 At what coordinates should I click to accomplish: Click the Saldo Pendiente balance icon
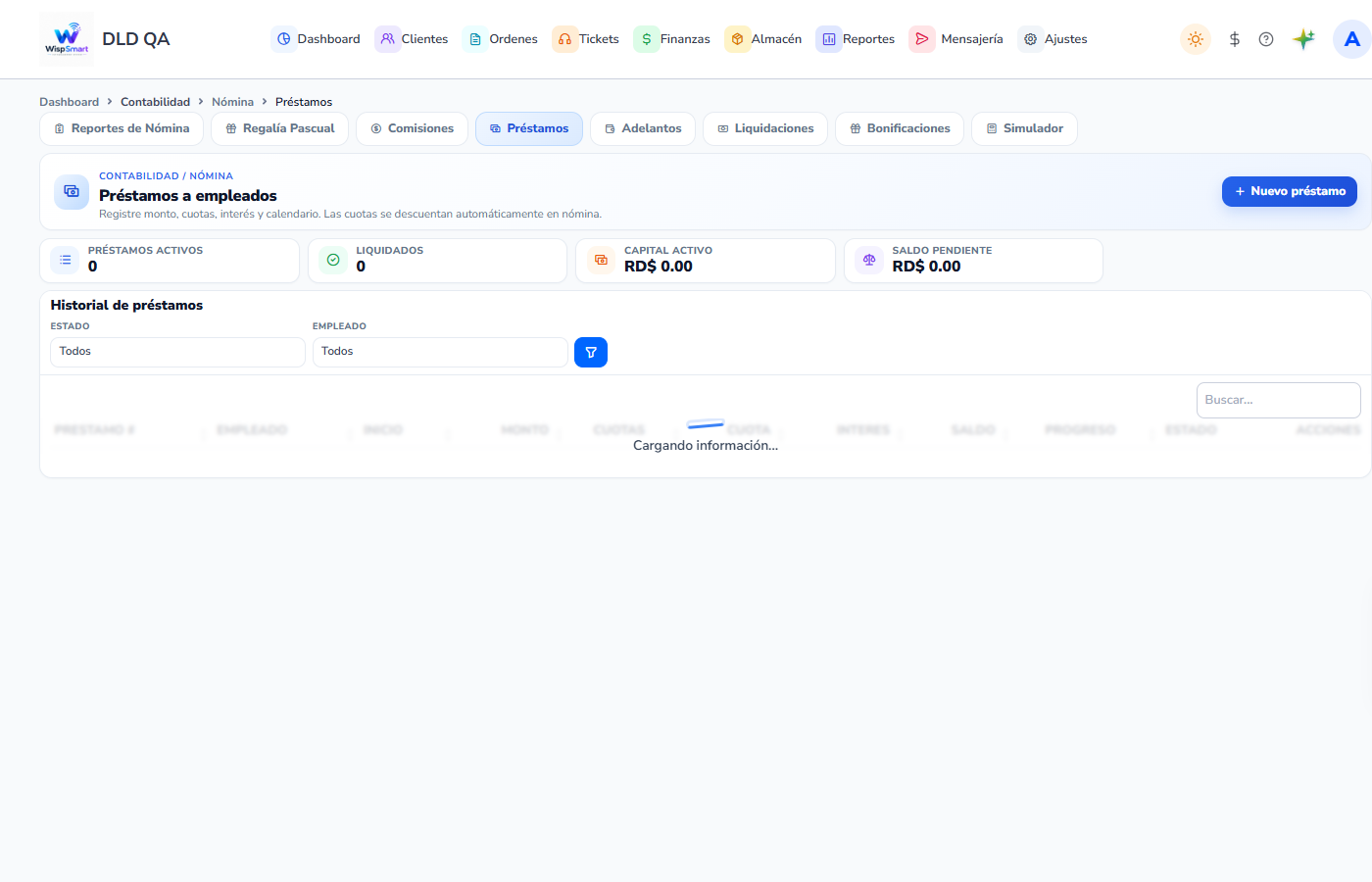869,260
